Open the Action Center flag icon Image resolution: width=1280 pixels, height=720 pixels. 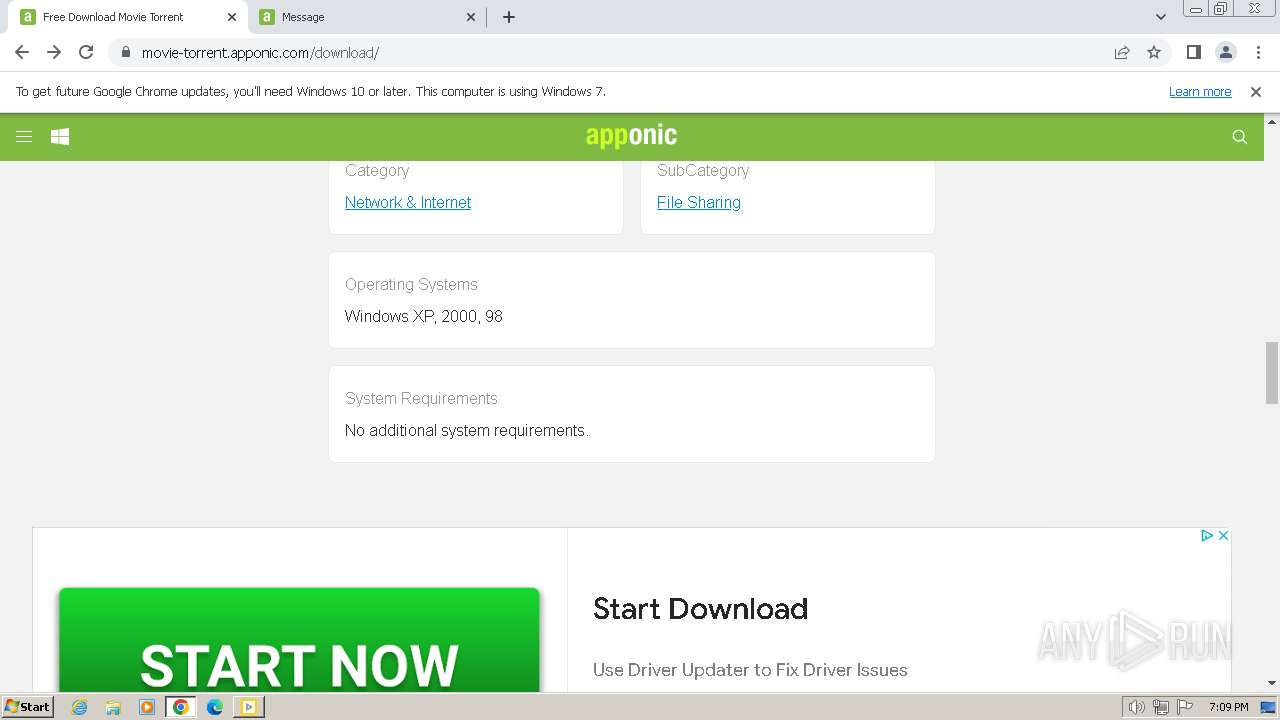tap(1185, 707)
